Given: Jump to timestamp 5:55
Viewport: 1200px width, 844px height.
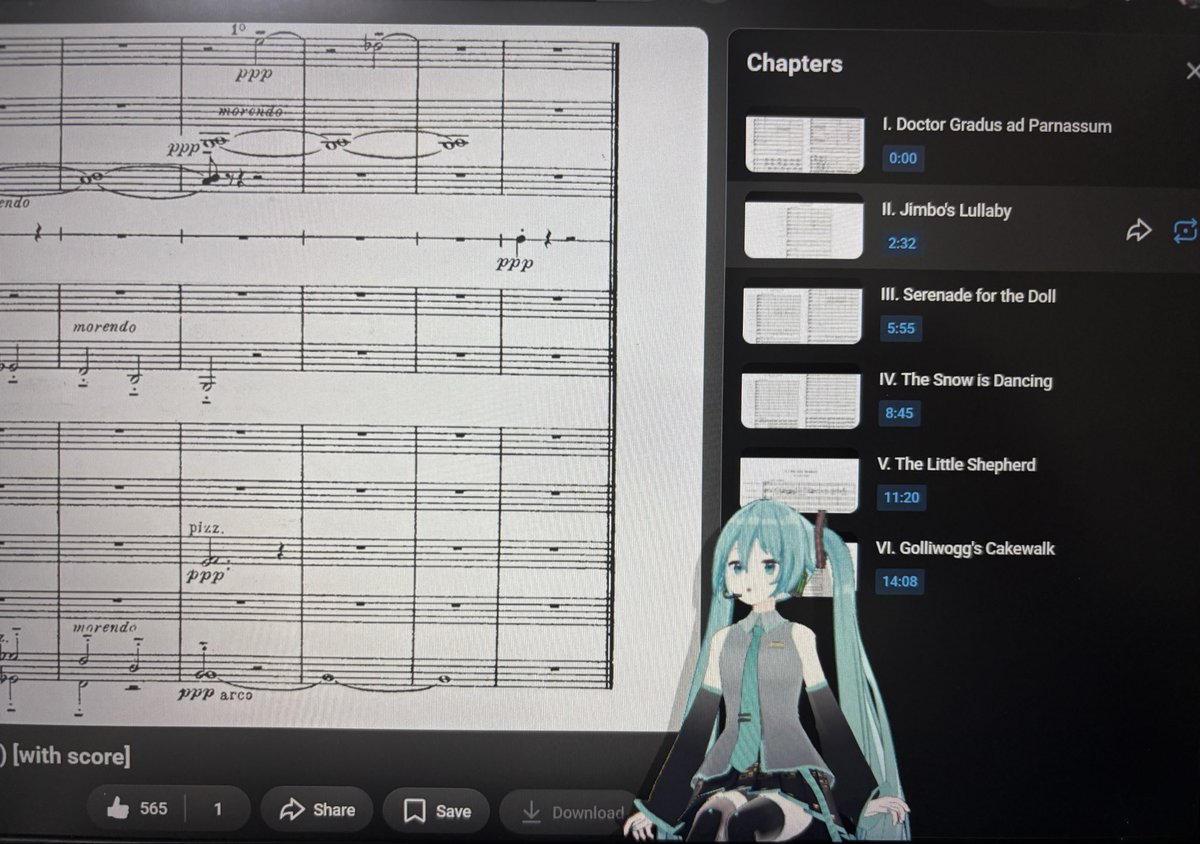Looking at the screenshot, I should 900,328.
